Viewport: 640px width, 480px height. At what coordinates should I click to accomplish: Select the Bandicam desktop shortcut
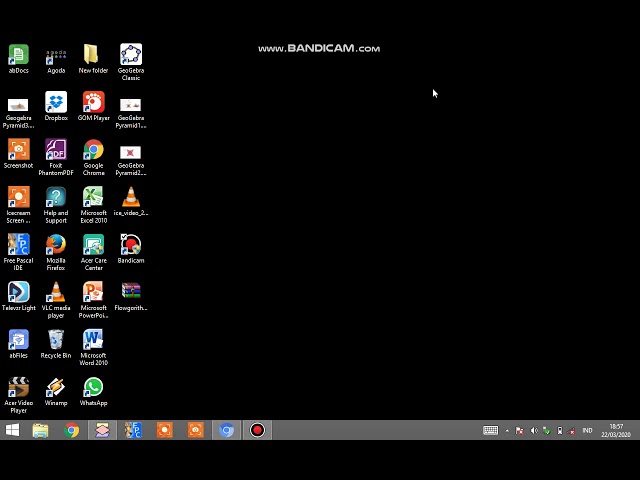[x=131, y=249]
